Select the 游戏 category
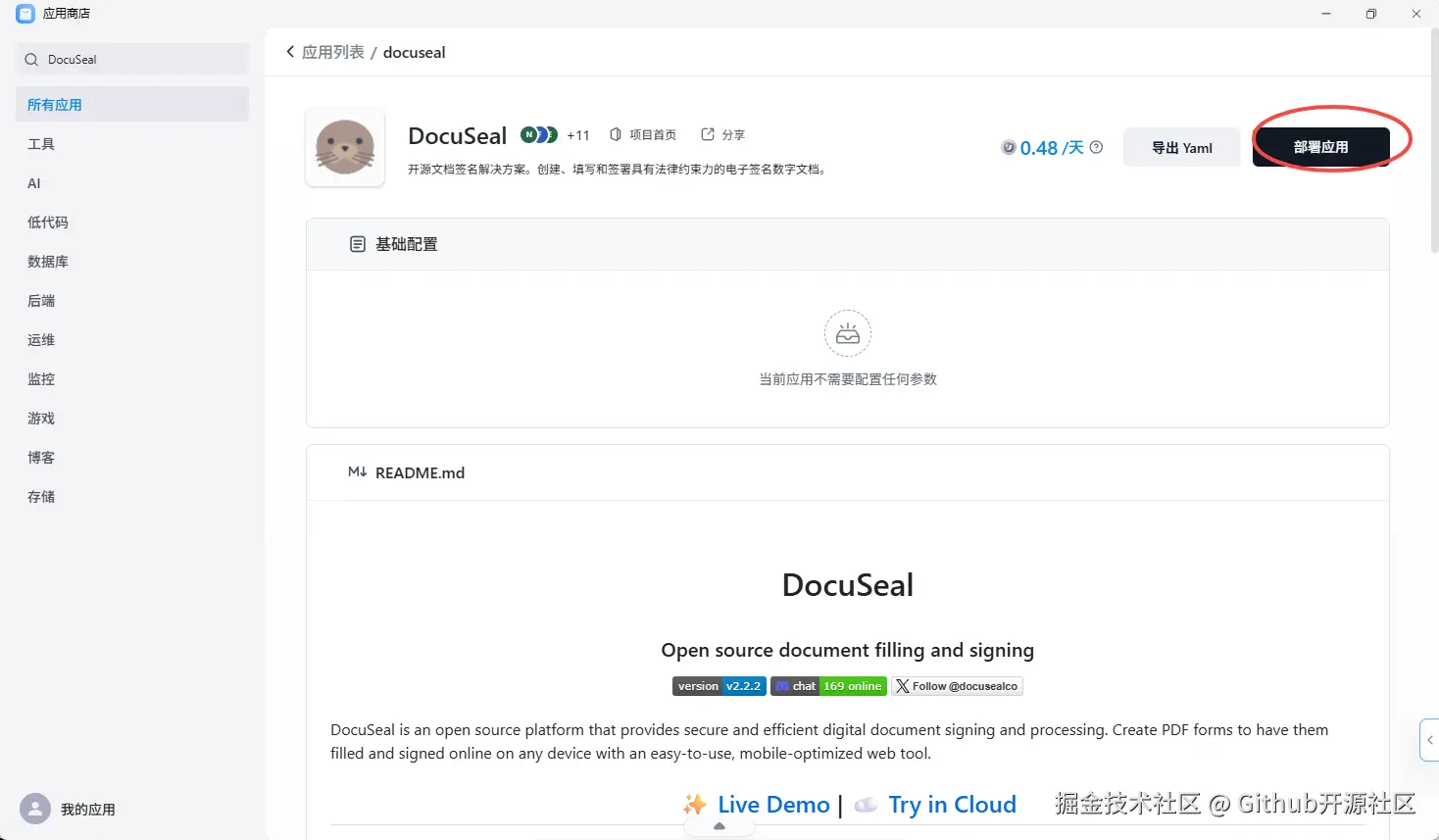 tap(132, 419)
